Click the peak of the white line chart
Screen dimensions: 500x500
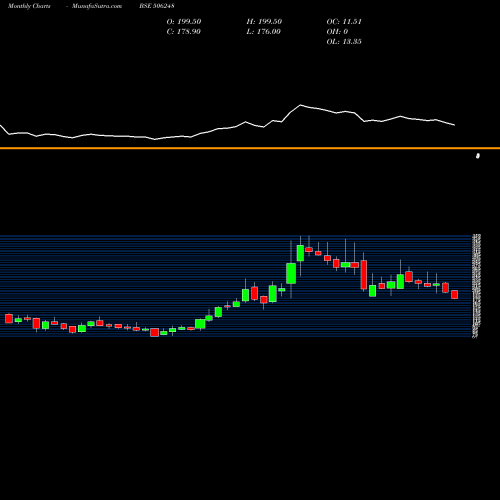(300, 105)
